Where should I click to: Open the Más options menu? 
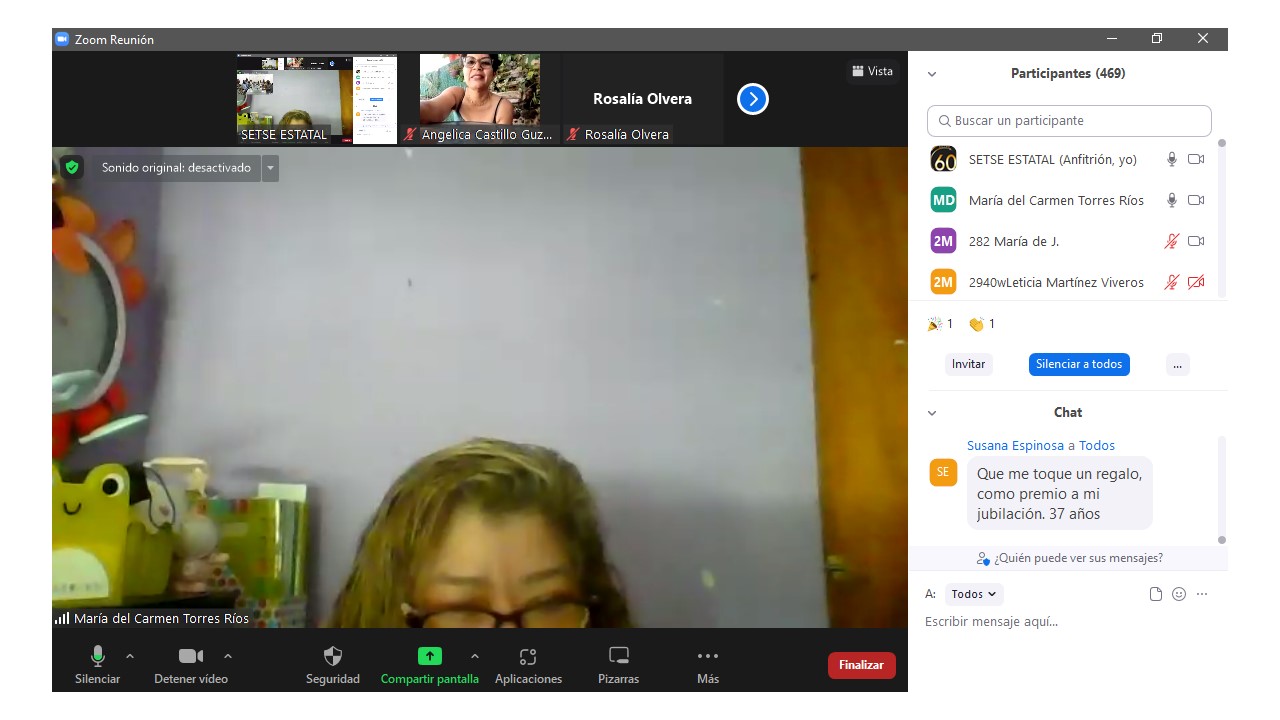pos(708,657)
